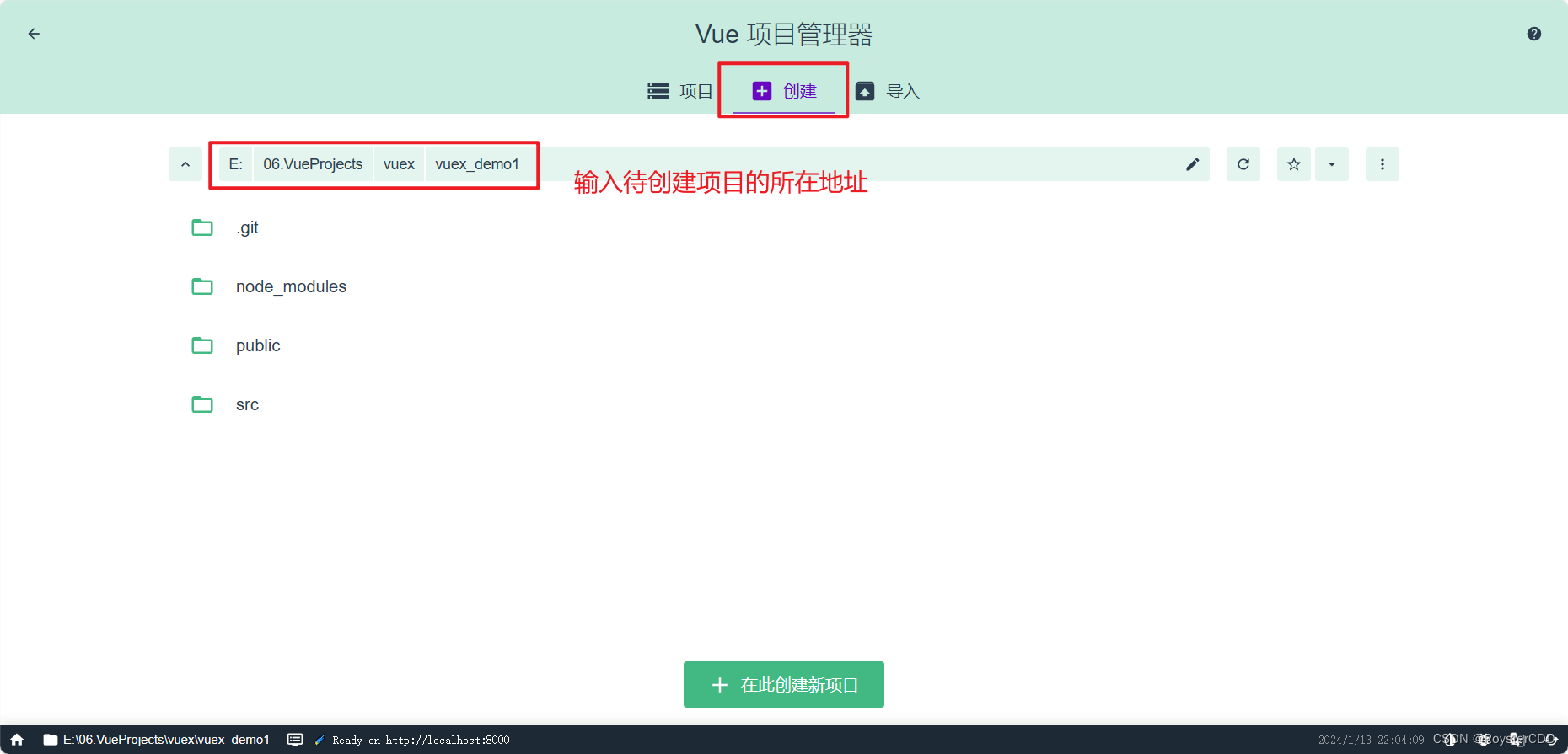Click the current path E:\06.VueProjects\vuex\vuex_demo1 in status bar

(157, 740)
